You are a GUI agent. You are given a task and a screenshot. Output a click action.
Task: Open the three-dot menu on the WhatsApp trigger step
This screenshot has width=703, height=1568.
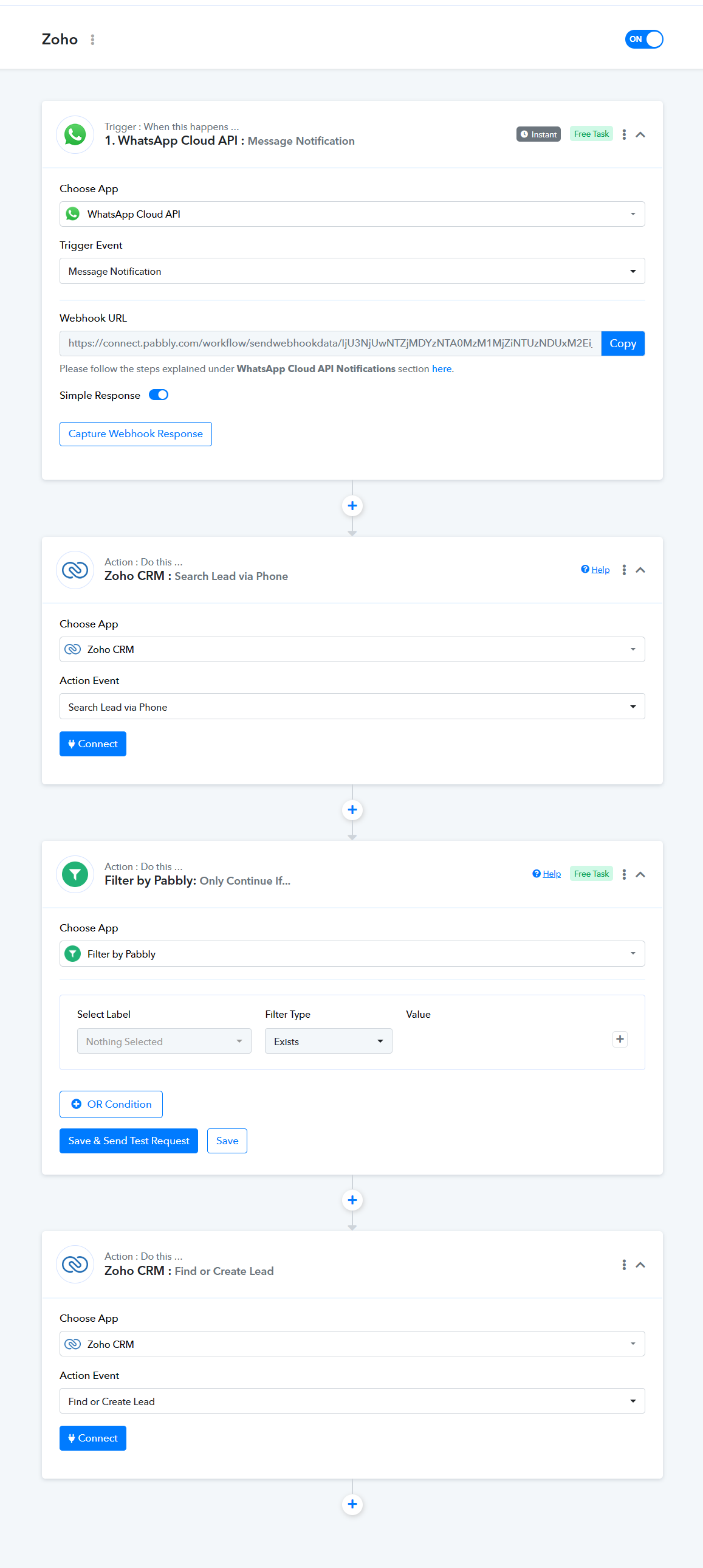click(x=624, y=134)
